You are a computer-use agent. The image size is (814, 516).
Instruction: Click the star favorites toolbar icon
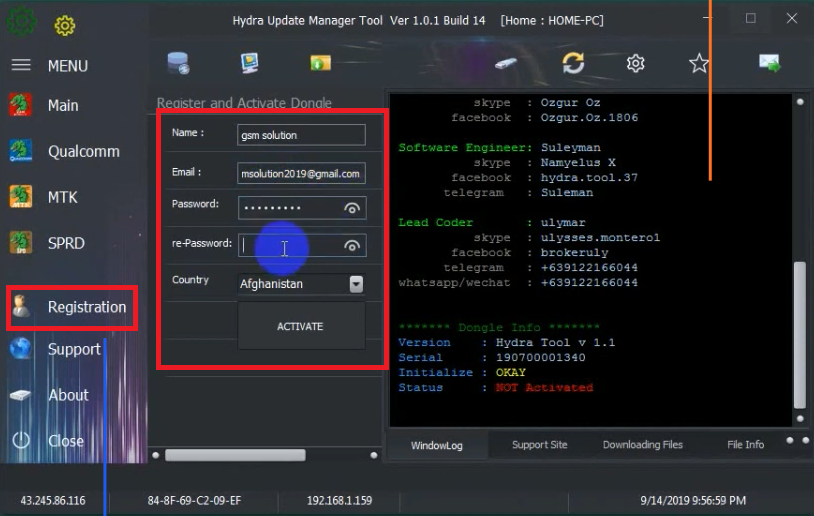coord(699,63)
